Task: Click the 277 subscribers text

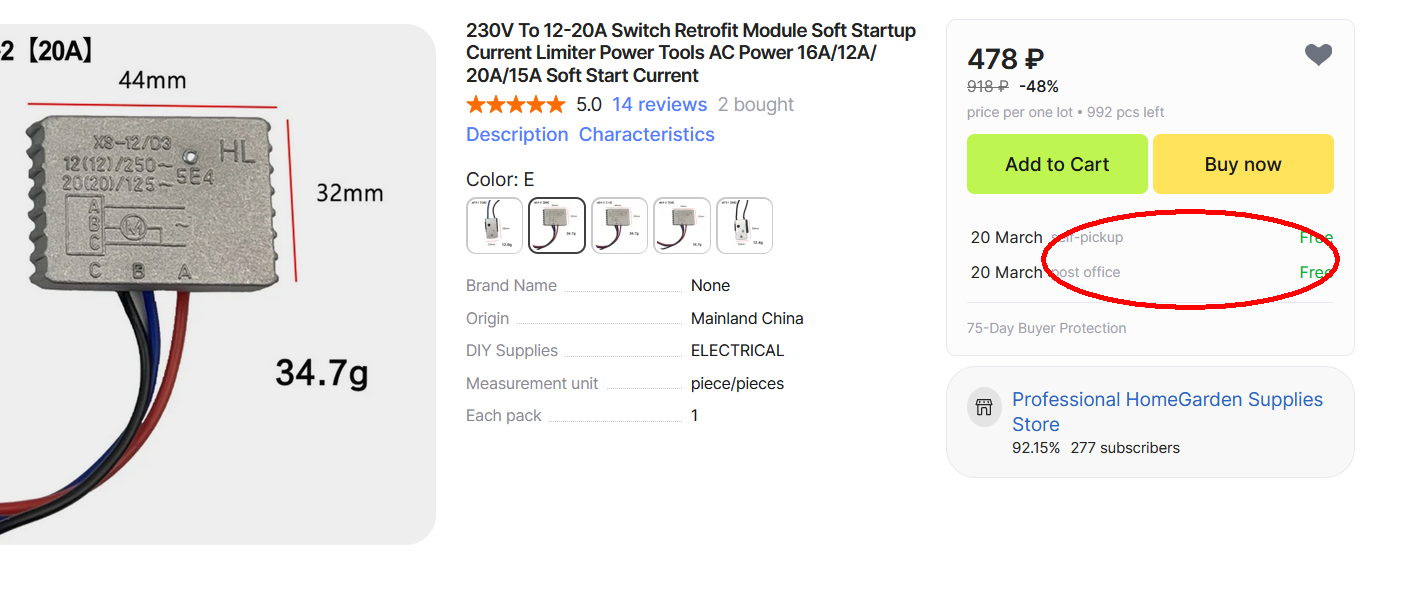Action: pos(1125,448)
